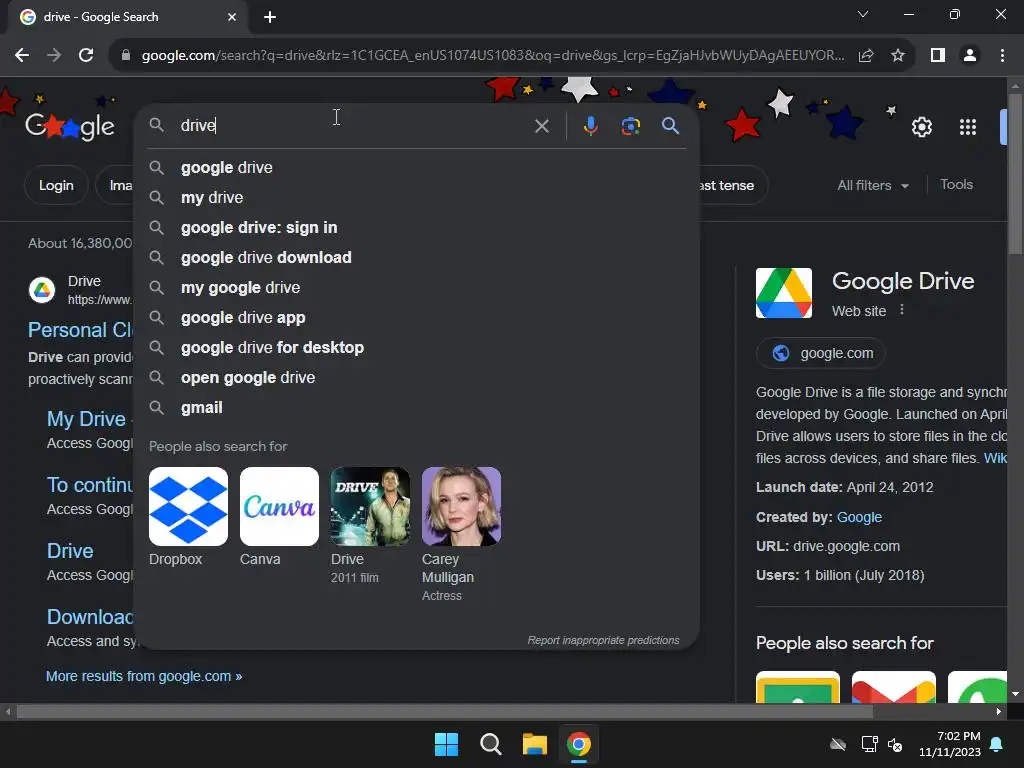Screen dimensions: 1024x768
Task: Click the muted volume tray icon
Action: 895,744
